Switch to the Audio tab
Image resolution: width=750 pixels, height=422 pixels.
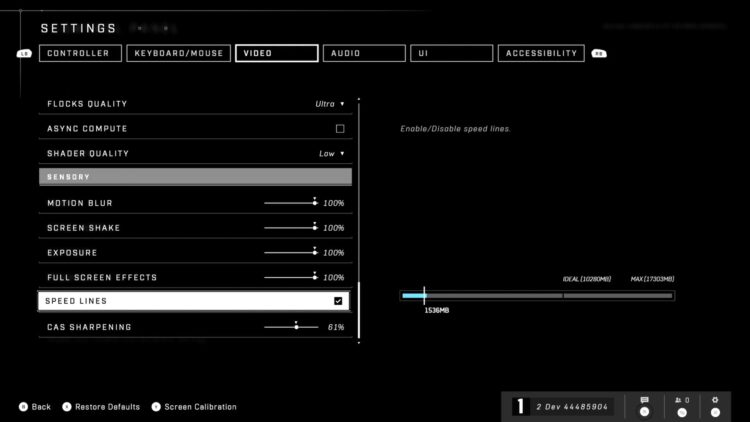click(x=364, y=53)
